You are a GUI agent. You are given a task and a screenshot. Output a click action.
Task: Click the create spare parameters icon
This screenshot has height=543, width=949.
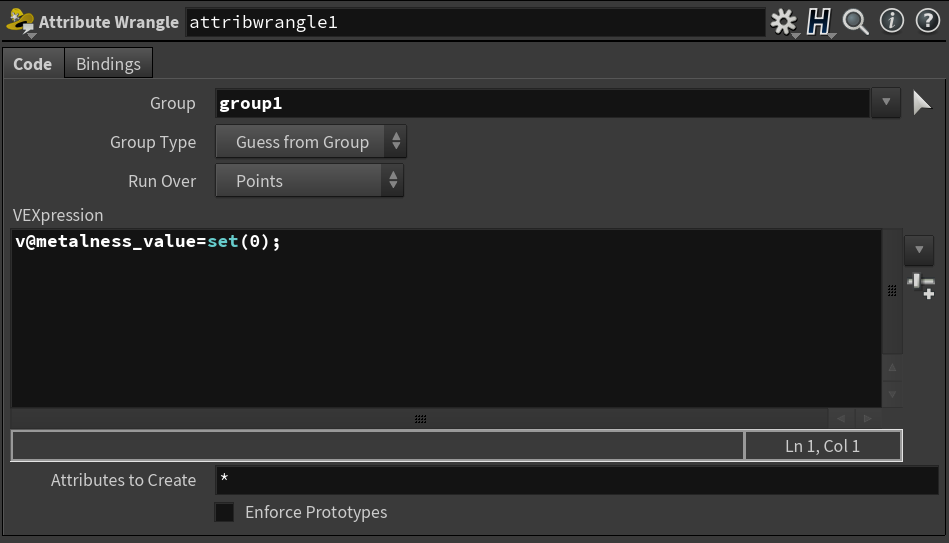[x=921, y=286]
